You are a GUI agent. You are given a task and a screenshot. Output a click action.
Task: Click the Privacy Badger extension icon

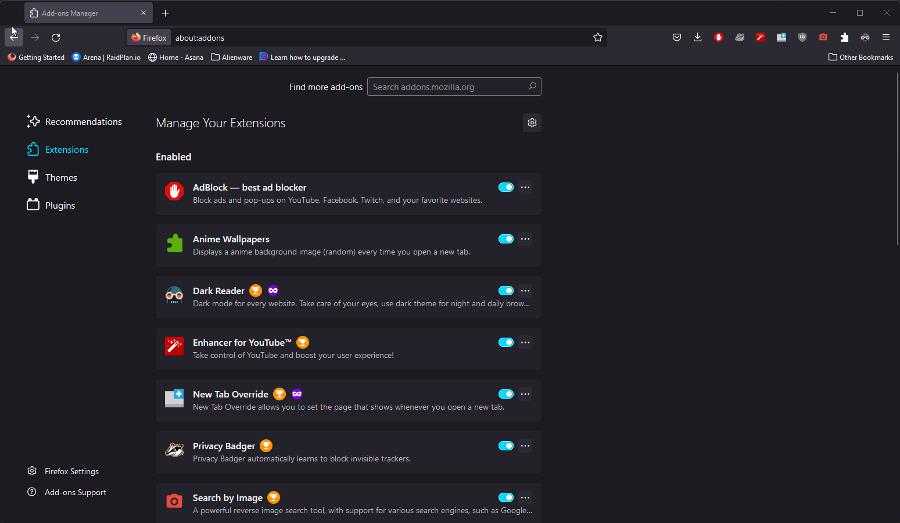174,450
